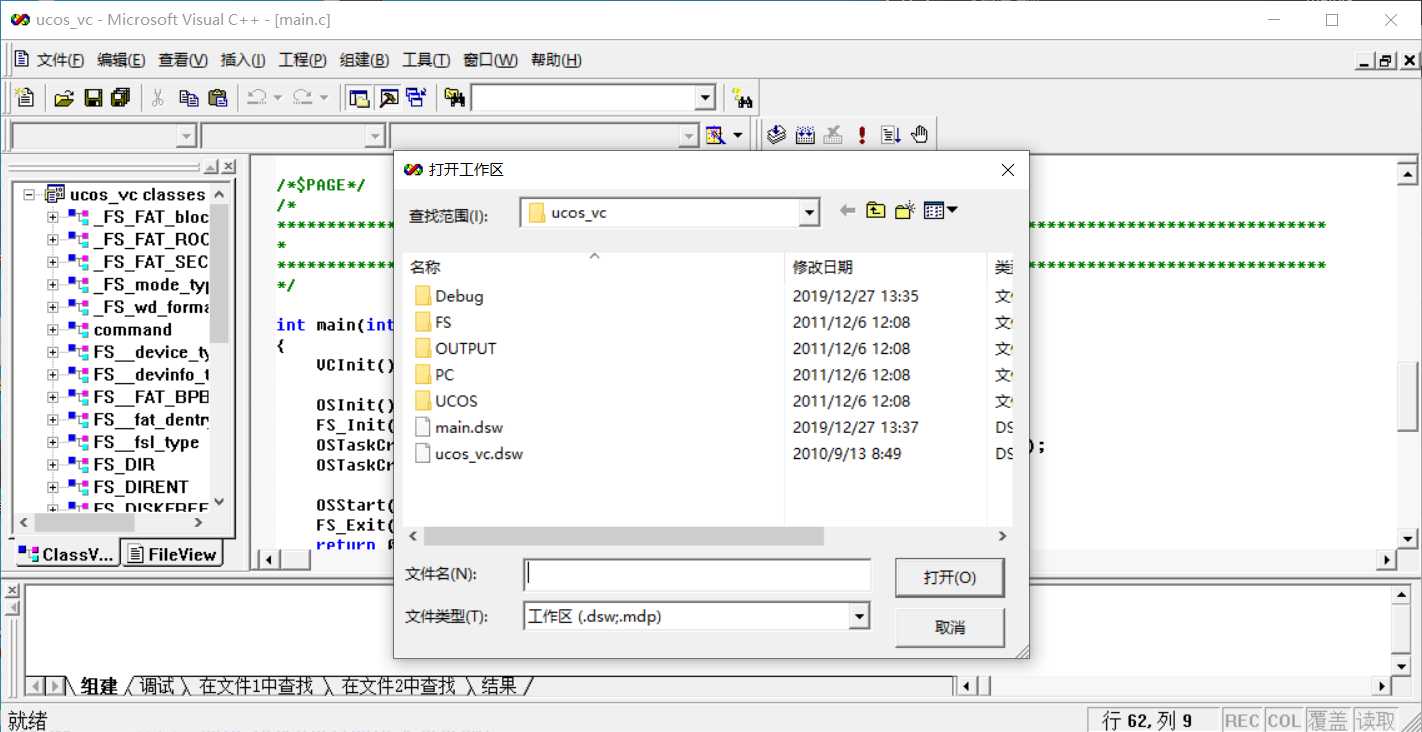
Task: Collapse the ucos_vc classes root node
Action: (29, 194)
